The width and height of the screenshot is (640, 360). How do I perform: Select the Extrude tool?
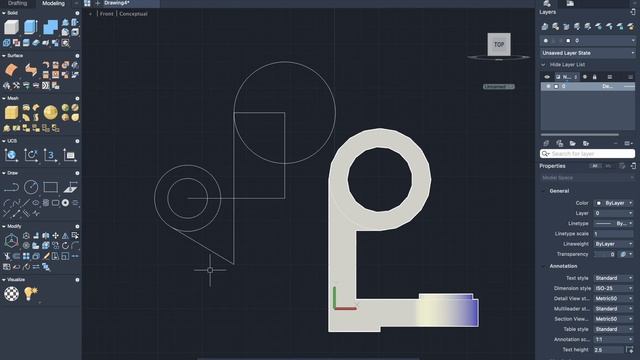tap(31, 27)
